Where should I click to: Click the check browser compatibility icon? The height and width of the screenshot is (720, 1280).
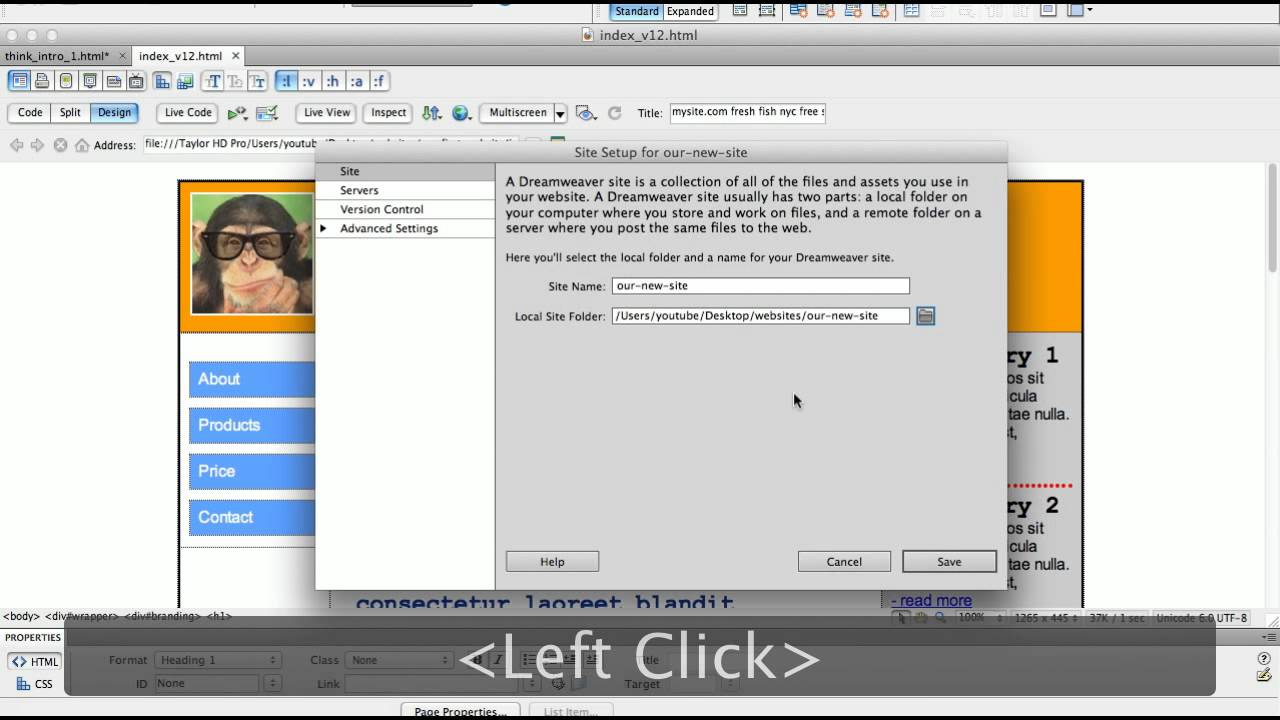[x=267, y=113]
